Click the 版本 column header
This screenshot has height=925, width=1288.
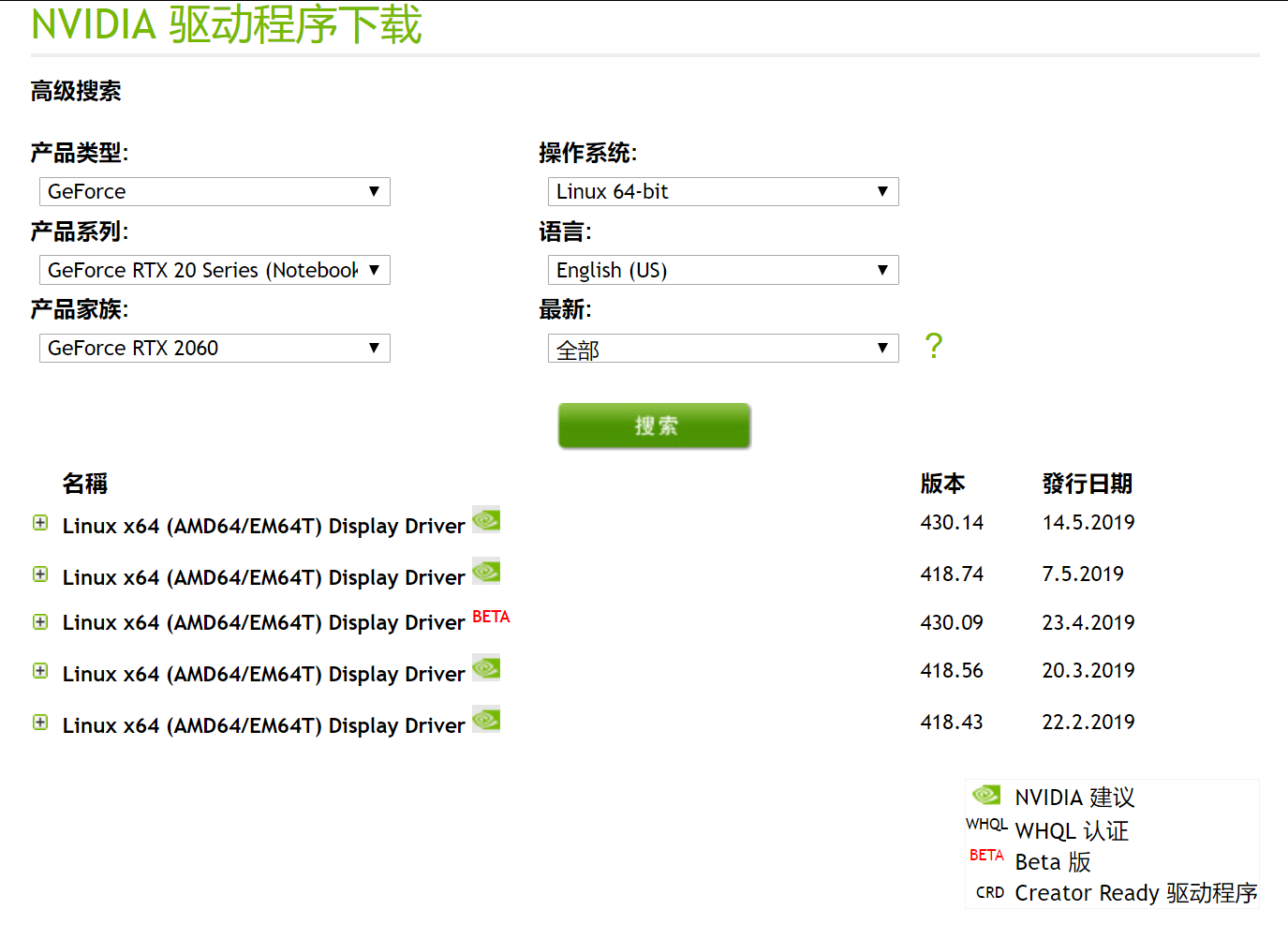[942, 484]
